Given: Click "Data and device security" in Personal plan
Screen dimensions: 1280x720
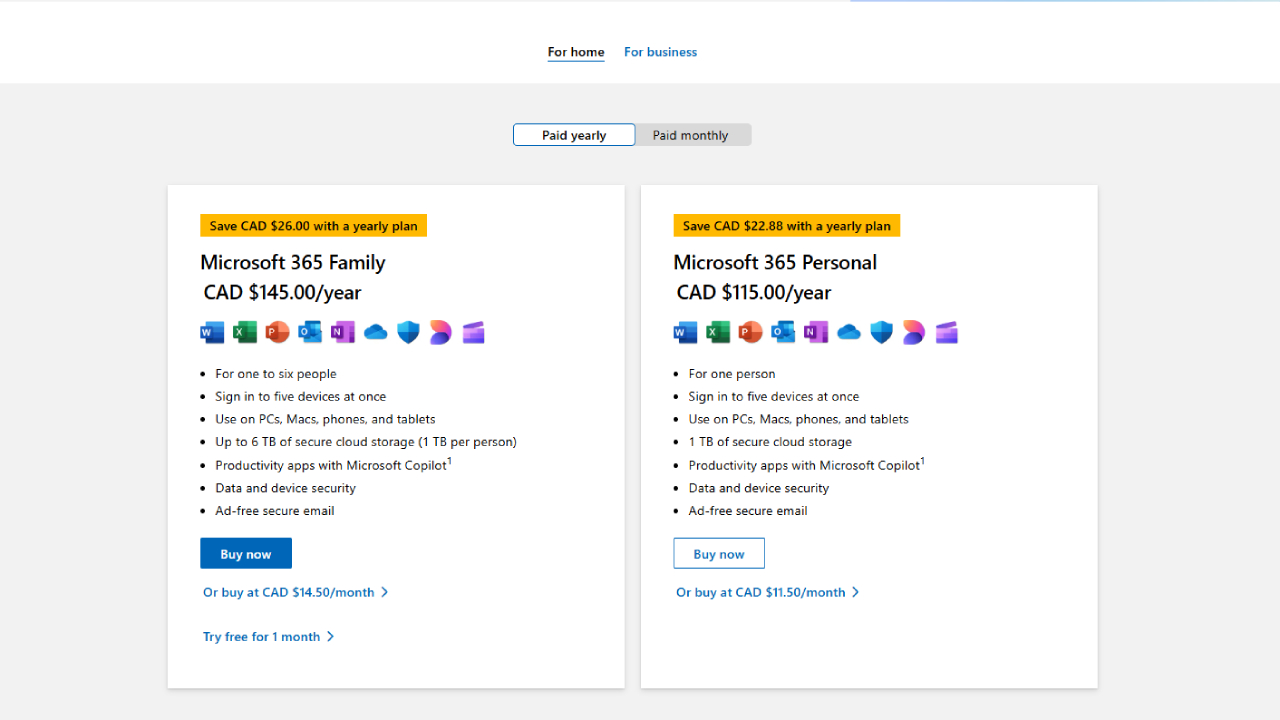Looking at the screenshot, I should (x=759, y=488).
